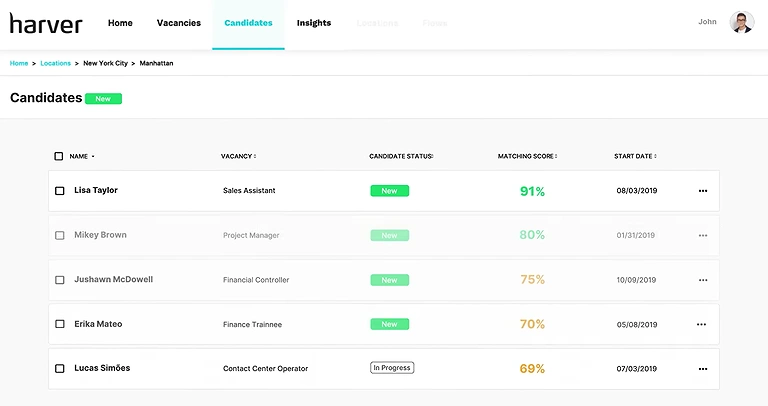Click the Project Manager vacancy
This screenshot has width=768, height=406.
click(x=251, y=235)
